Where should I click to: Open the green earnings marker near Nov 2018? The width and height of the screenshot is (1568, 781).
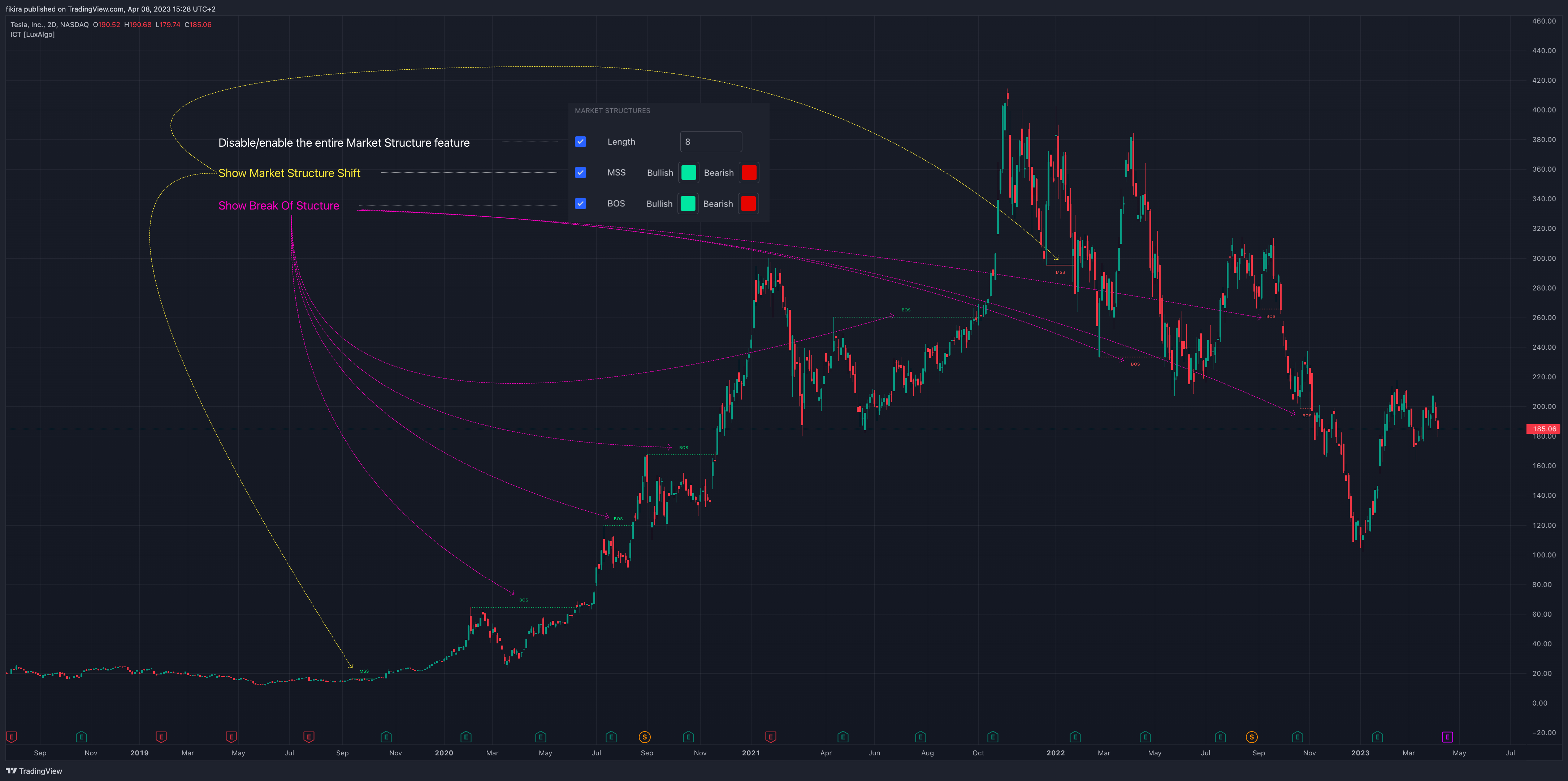click(x=81, y=737)
